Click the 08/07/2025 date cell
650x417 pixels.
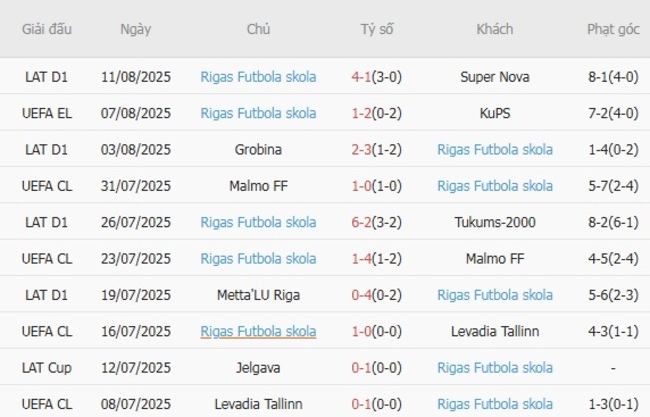[136, 404]
